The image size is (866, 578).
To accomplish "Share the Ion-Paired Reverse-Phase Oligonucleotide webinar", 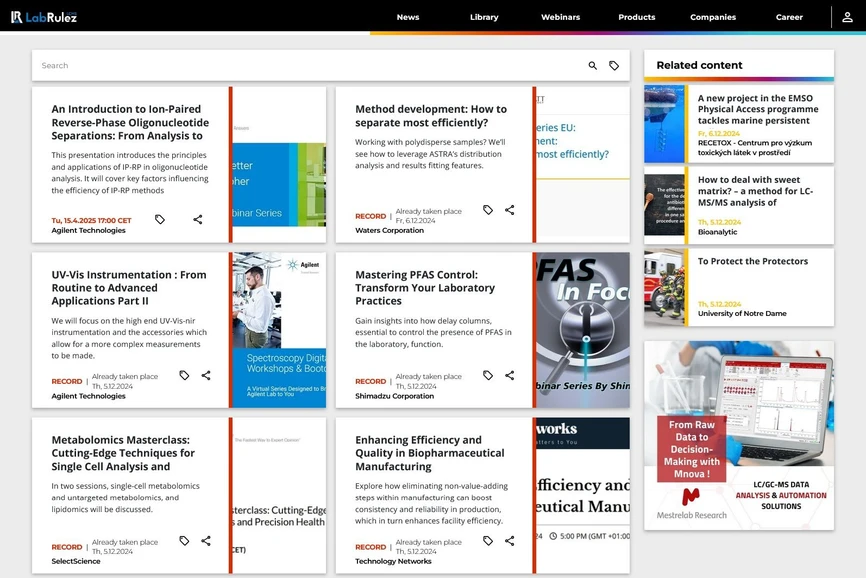I will [x=198, y=220].
